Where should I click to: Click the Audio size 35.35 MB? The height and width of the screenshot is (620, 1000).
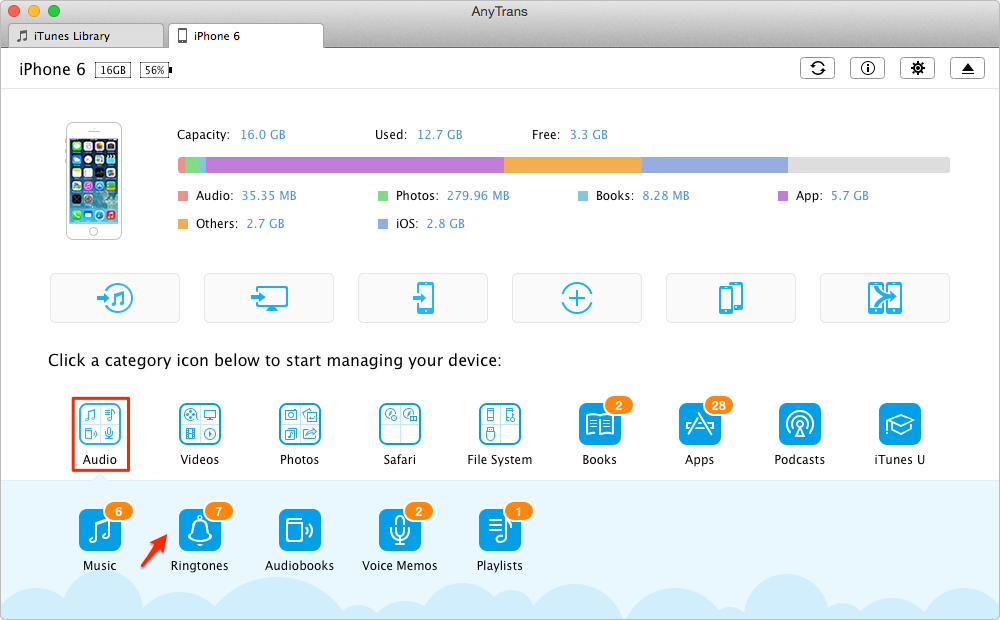click(x=269, y=196)
